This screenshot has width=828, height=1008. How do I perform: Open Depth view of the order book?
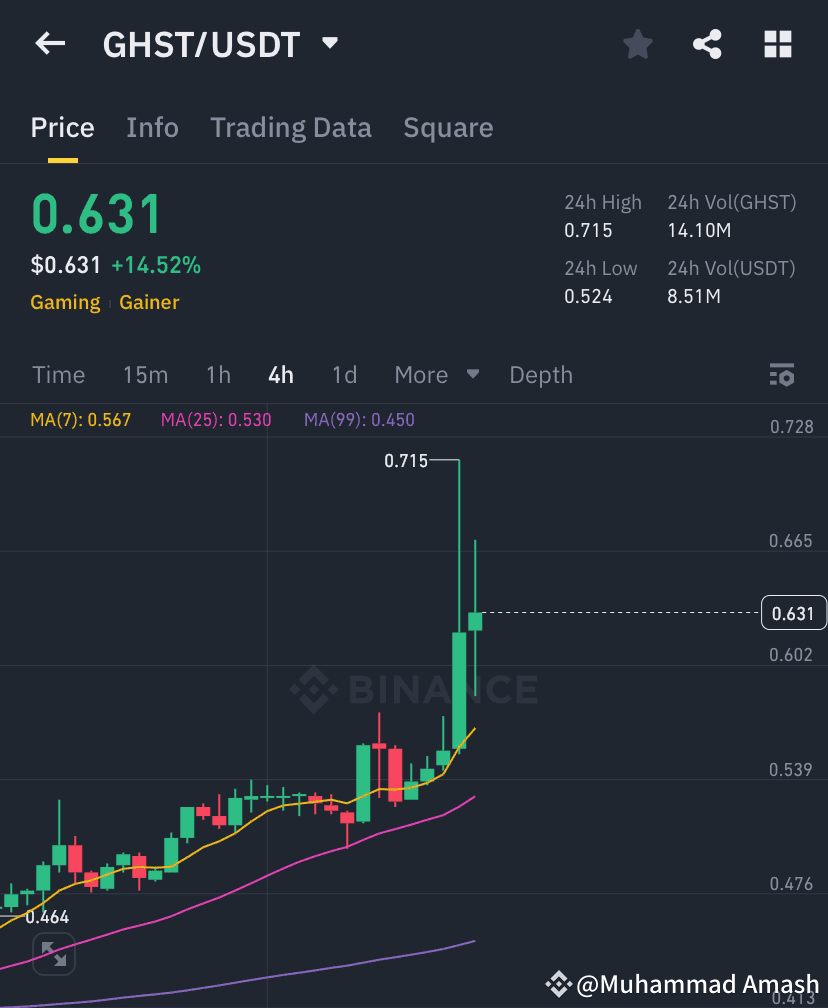coord(540,374)
